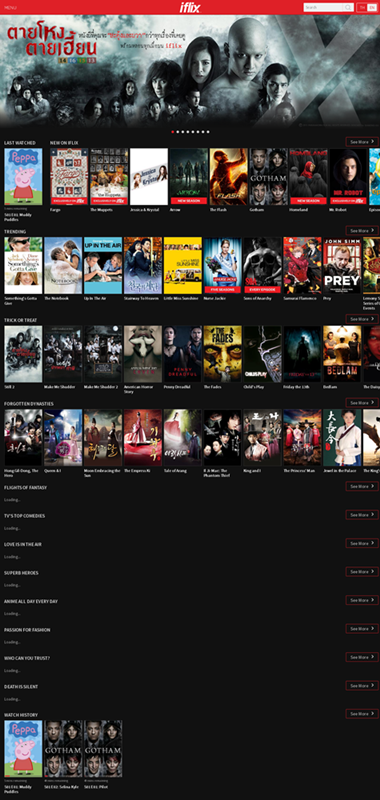Viewport: 380px width, 800px height.
Task: Click The Notebook title link
Action: click(x=56, y=298)
